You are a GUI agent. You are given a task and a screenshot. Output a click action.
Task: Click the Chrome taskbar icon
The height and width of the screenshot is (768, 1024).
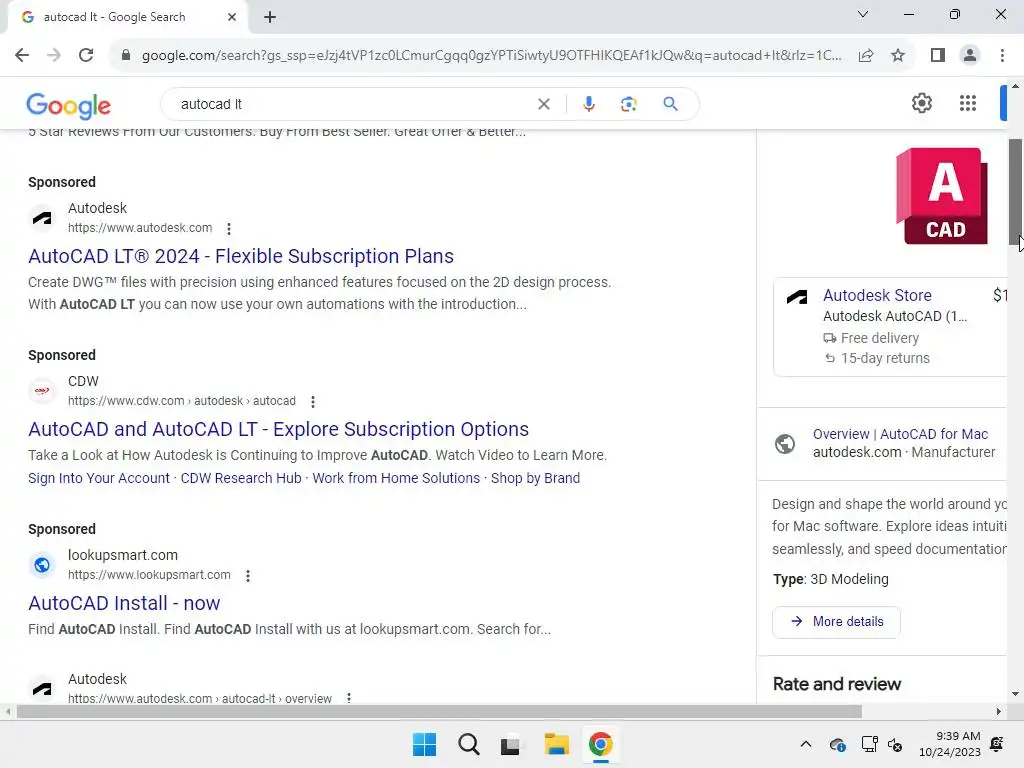(x=600, y=744)
